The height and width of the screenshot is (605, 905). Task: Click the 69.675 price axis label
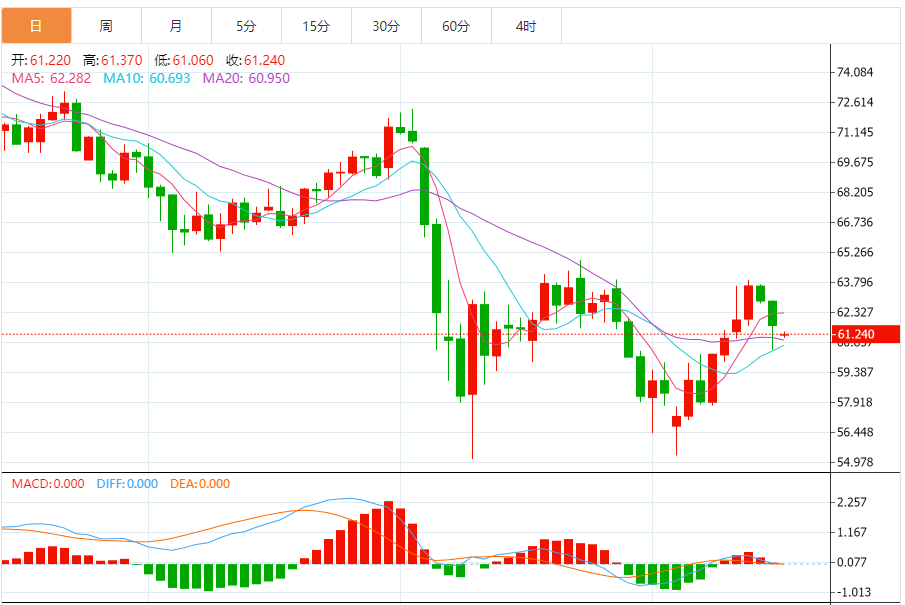[855, 162]
